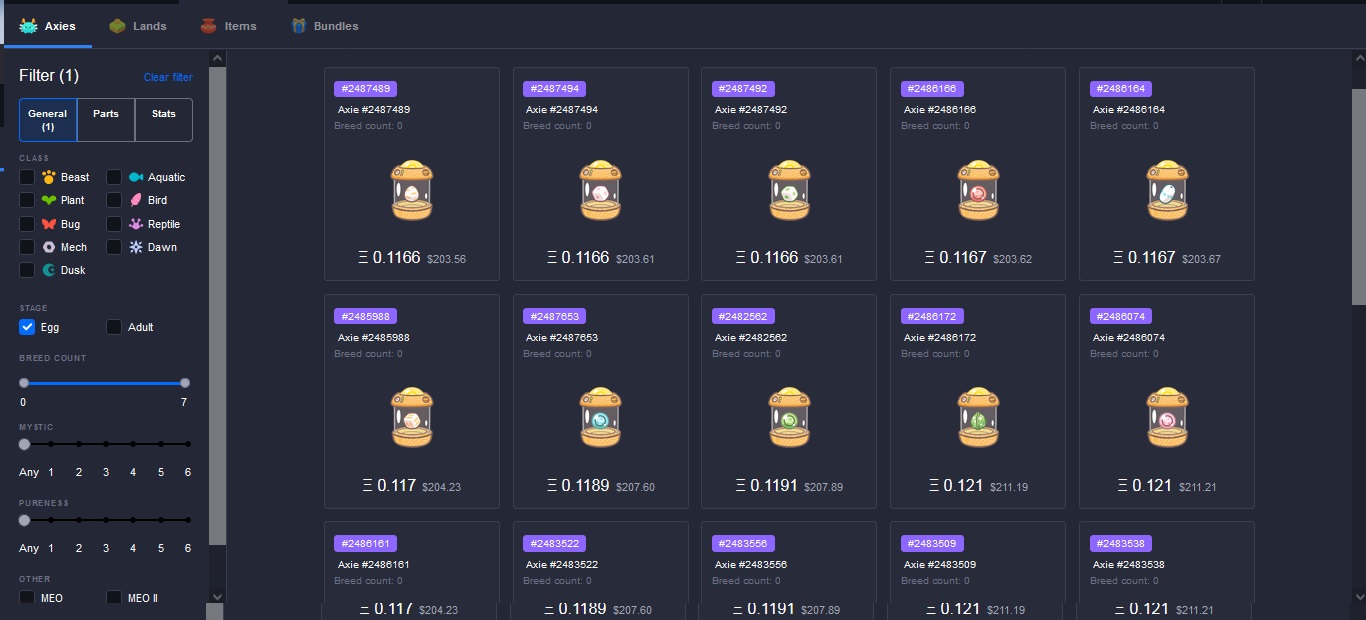Select the Parts filter tab

(x=106, y=120)
